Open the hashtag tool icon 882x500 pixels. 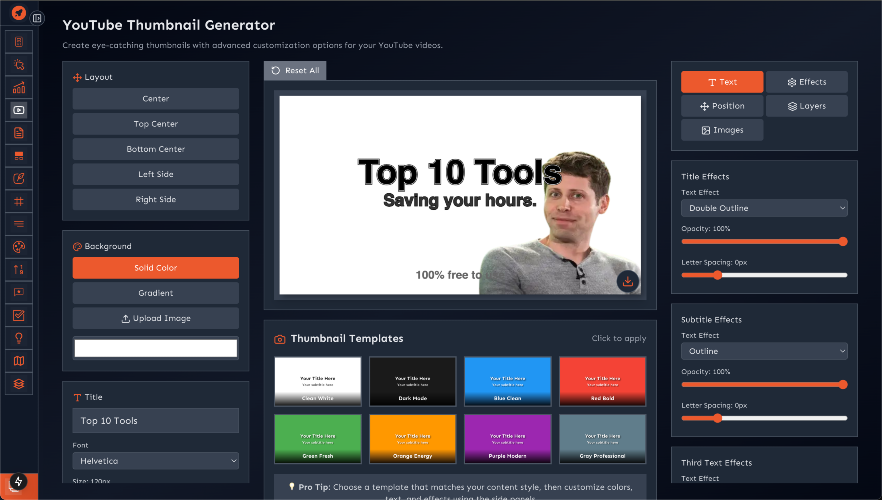pos(19,201)
